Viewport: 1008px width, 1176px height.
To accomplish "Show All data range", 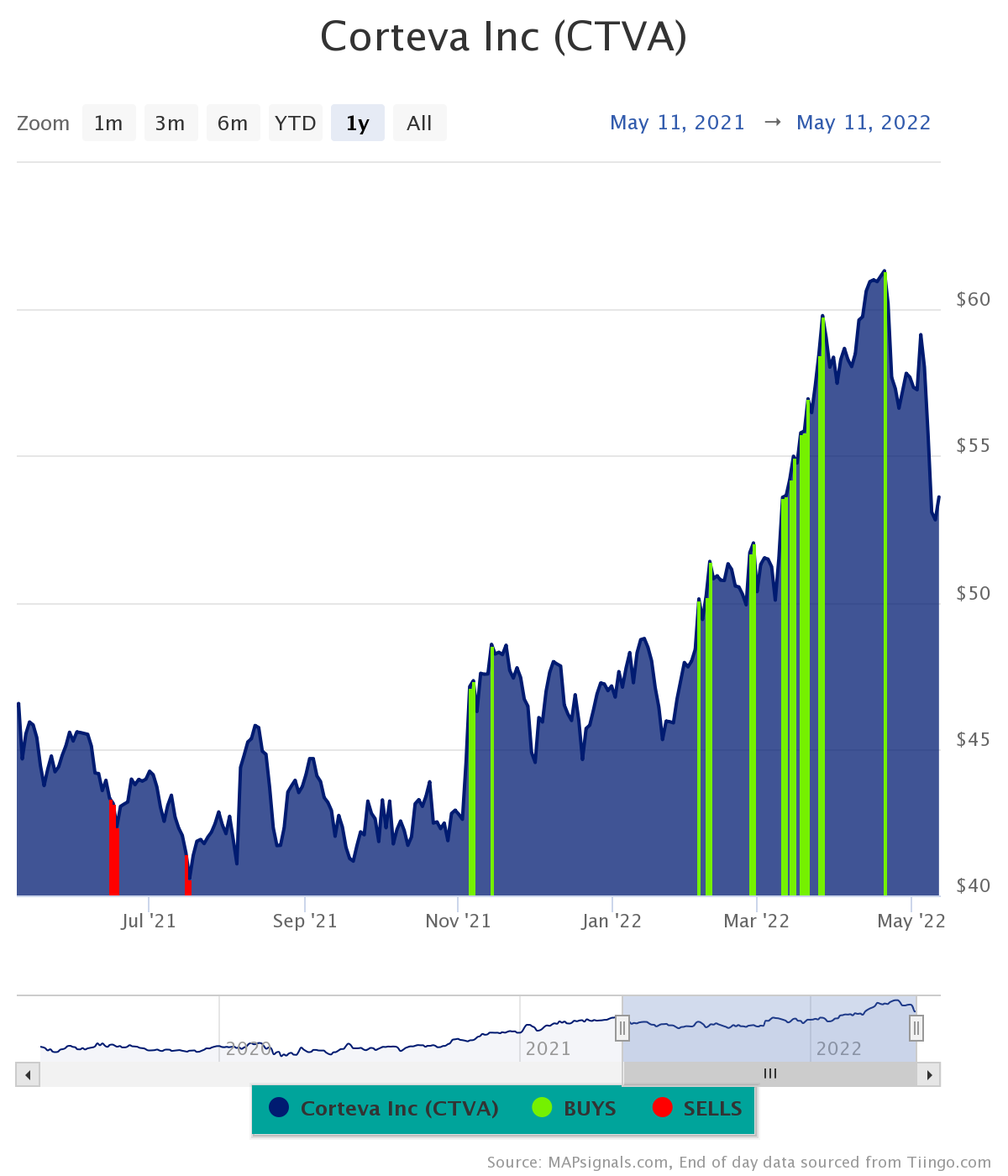I will 419,123.
